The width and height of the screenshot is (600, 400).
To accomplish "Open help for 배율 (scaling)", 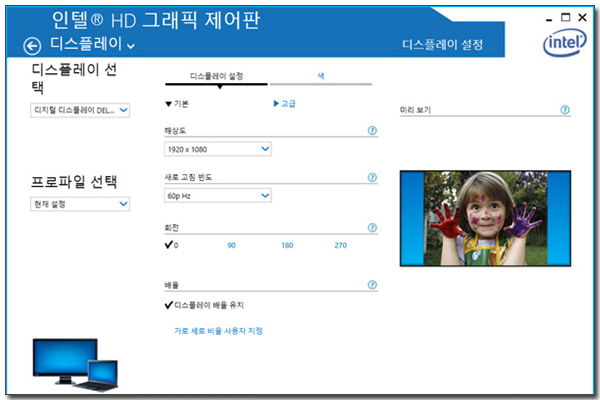I will (x=372, y=285).
